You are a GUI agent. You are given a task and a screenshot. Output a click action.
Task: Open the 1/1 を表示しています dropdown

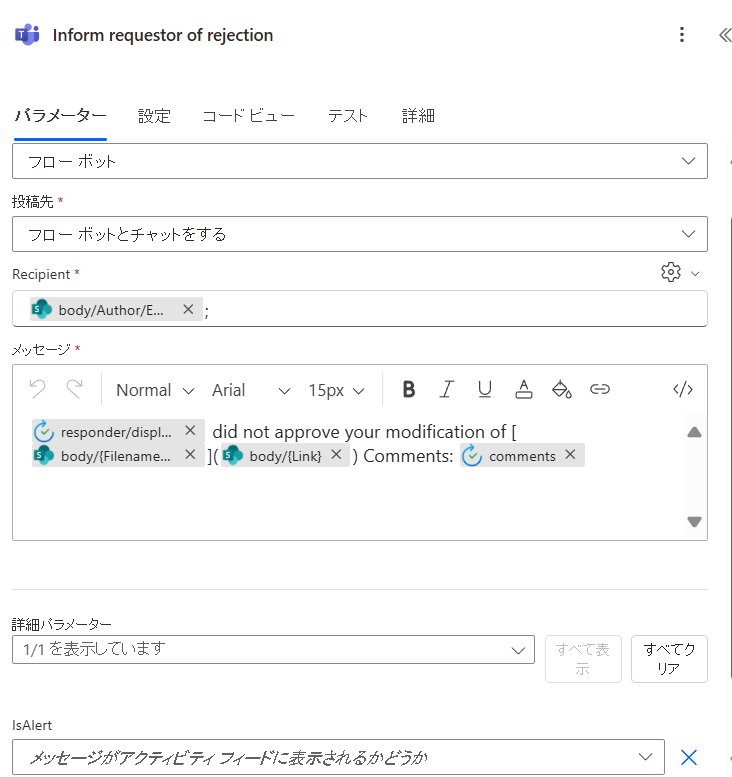pos(273,649)
